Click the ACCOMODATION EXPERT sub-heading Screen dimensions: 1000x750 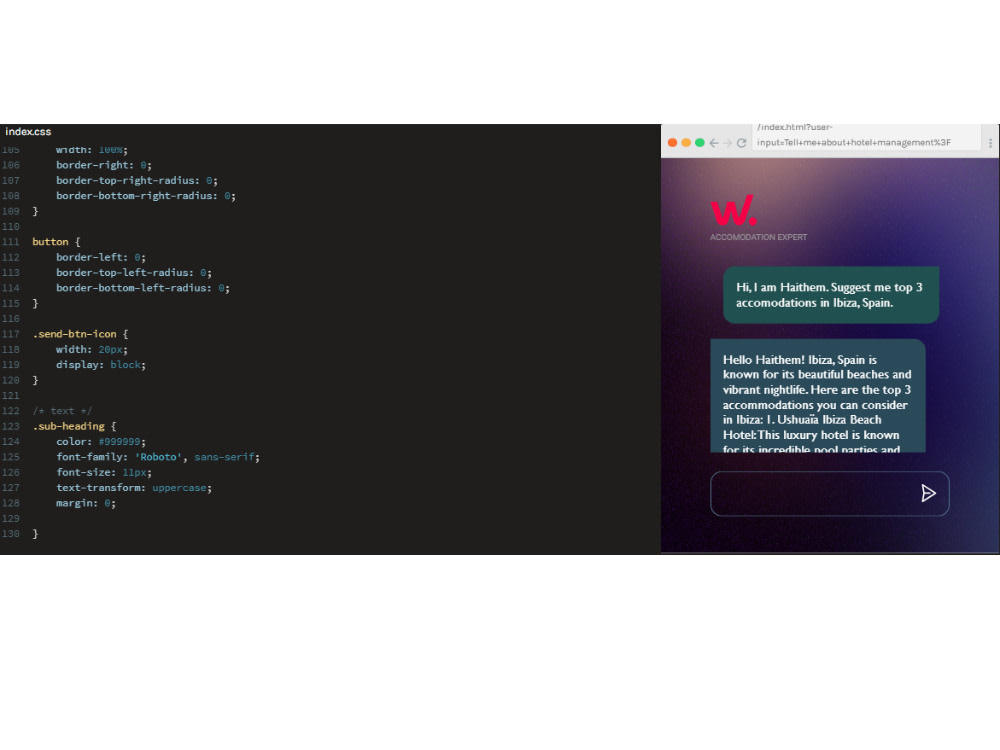pyautogui.click(x=758, y=237)
